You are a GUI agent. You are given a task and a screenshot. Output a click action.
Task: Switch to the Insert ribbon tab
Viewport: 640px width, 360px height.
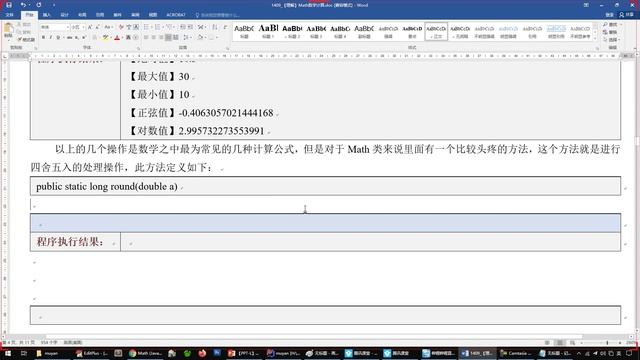coord(47,15)
